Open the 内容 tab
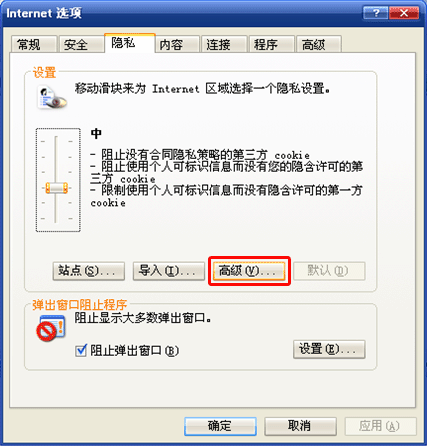The width and height of the screenshot is (427, 446). [x=176, y=44]
